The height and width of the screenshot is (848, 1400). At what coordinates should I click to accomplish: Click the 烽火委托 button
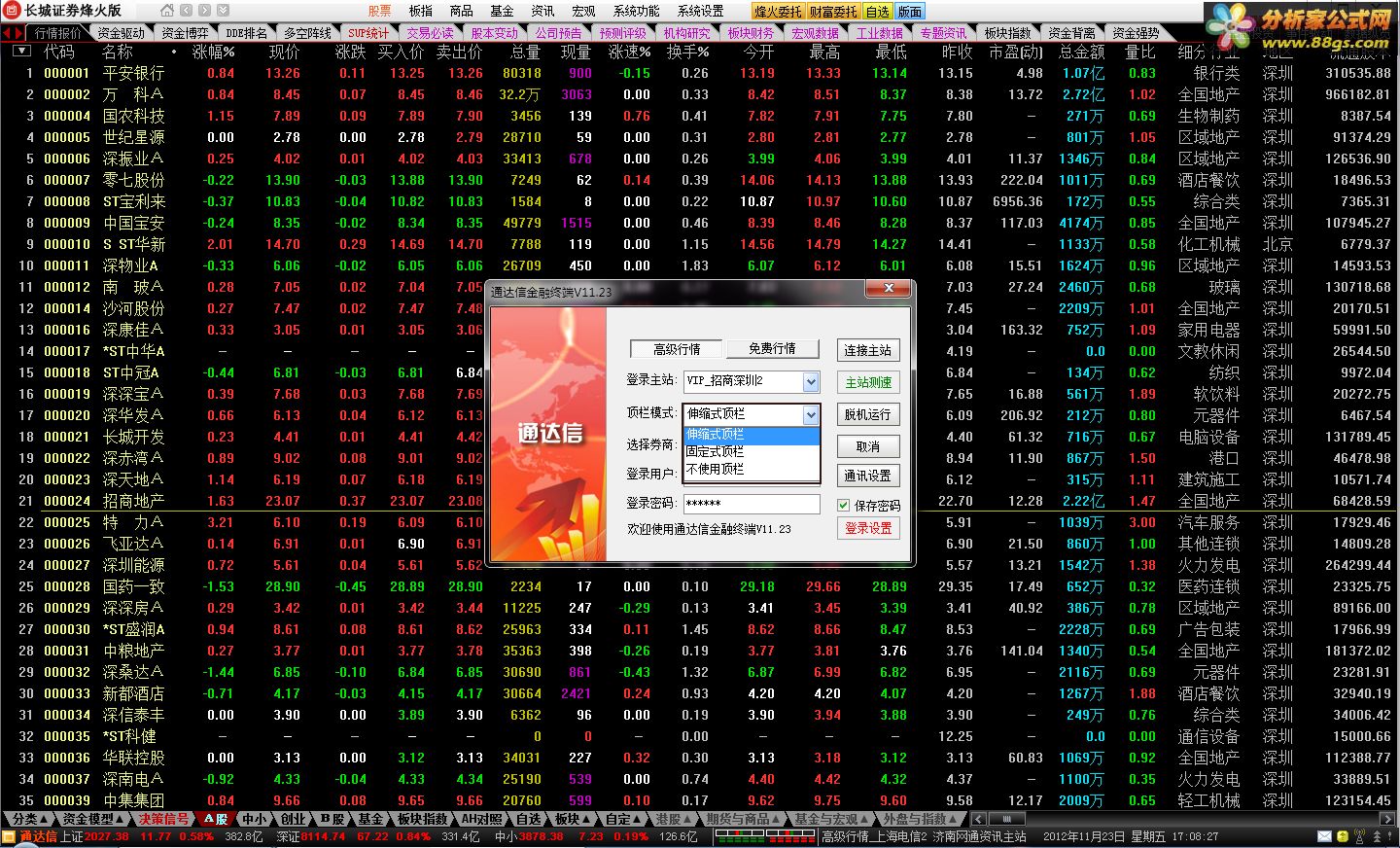[x=778, y=12]
